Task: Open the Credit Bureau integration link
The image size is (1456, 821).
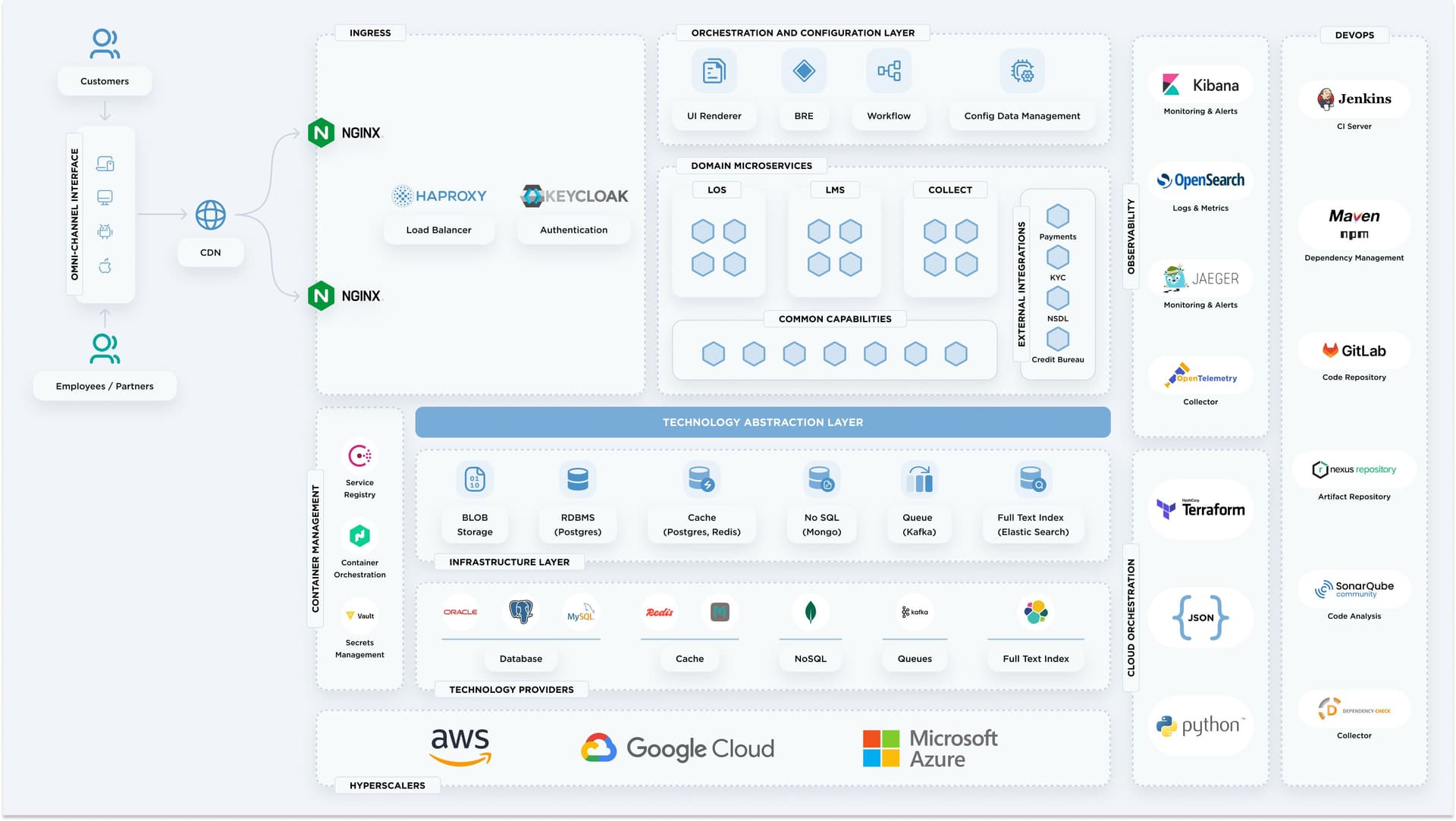Action: tap(1057, 359)
